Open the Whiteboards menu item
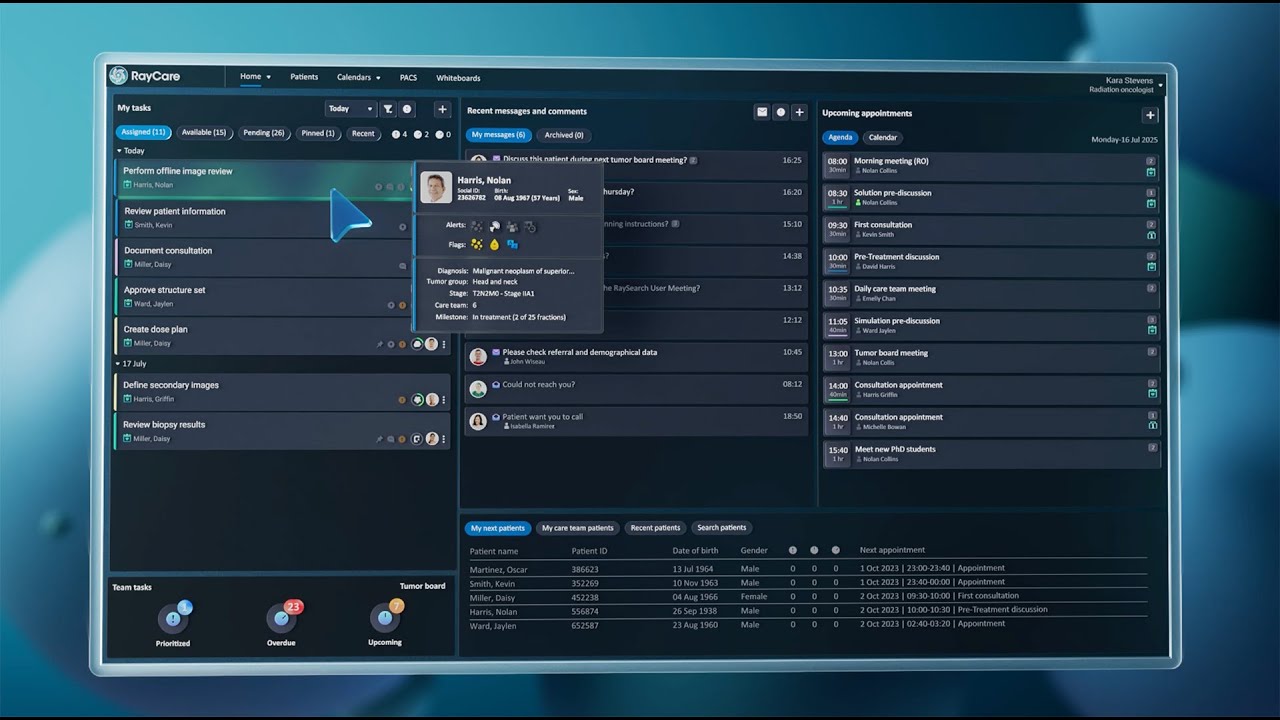Image resolution: width=1280 pixels, height=720 pixels. (x=458, y=78)
